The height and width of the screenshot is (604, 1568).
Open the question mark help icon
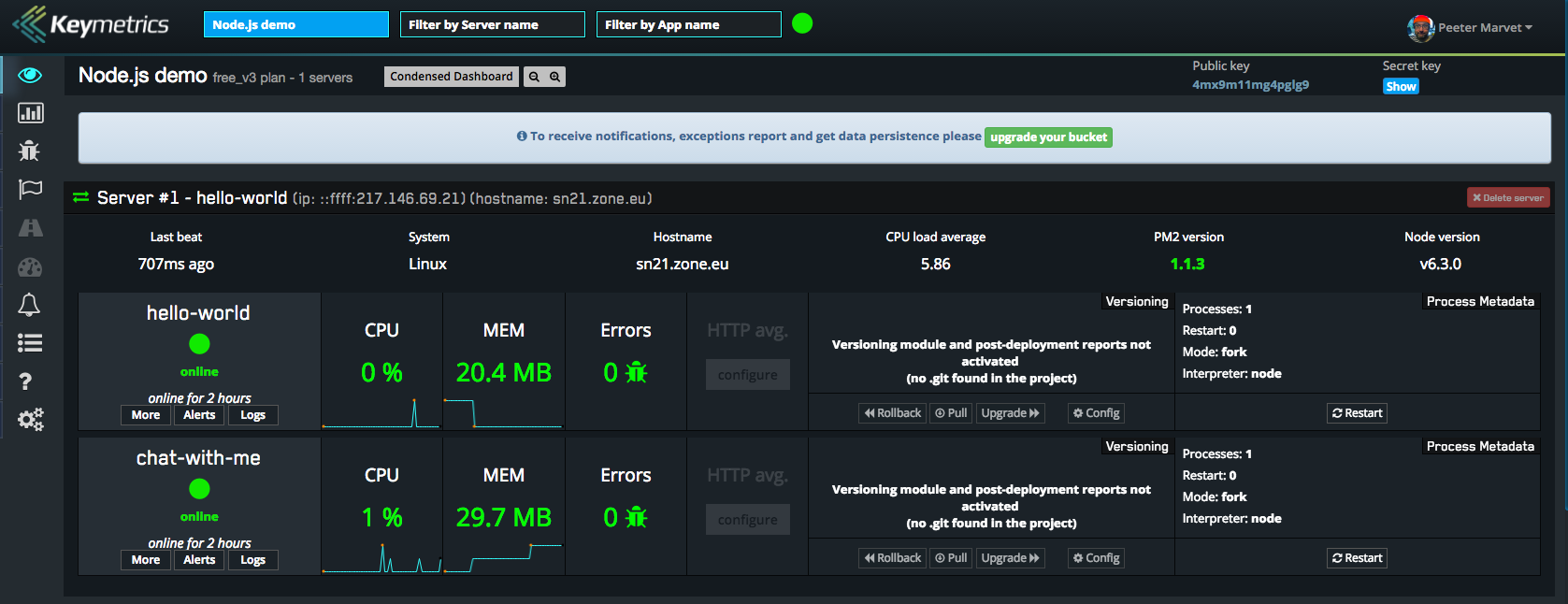[25, 381]
